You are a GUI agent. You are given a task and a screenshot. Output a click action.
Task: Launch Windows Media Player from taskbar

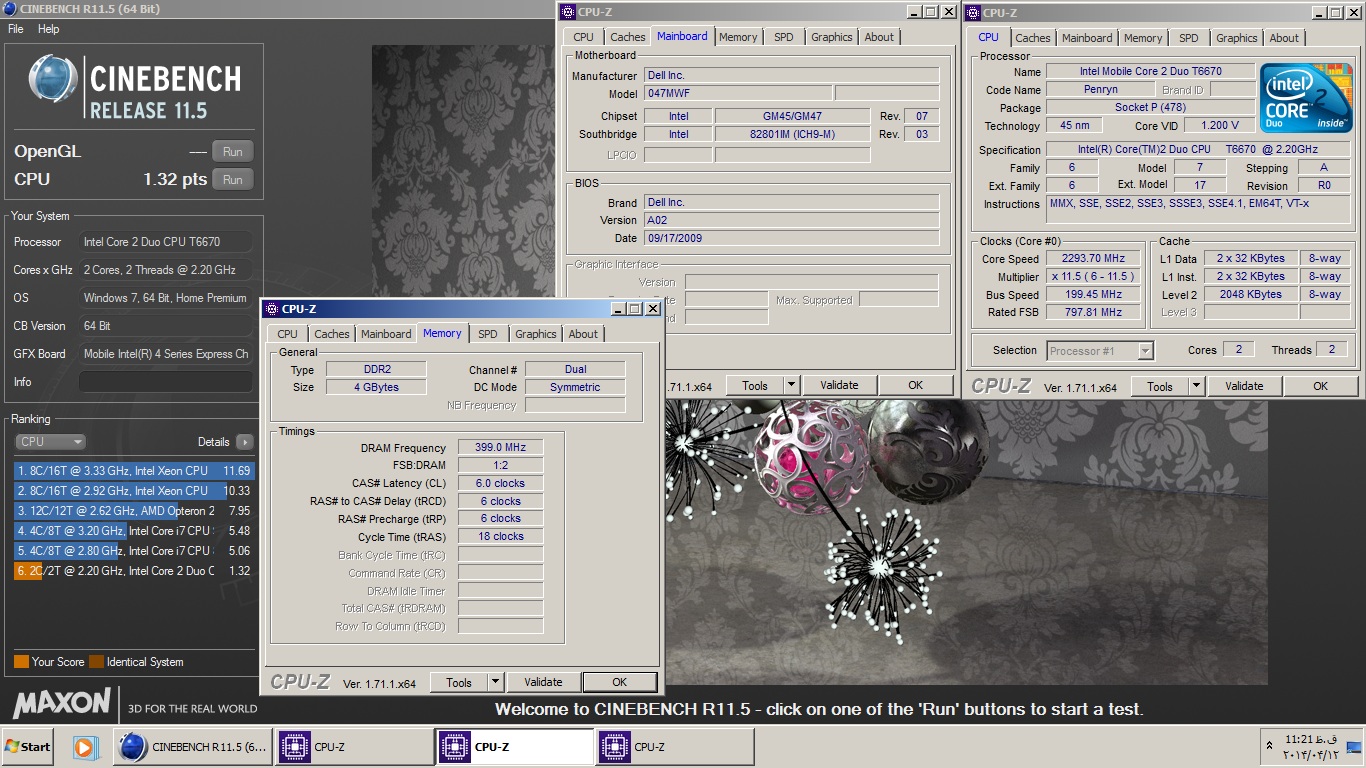point(85,746)
